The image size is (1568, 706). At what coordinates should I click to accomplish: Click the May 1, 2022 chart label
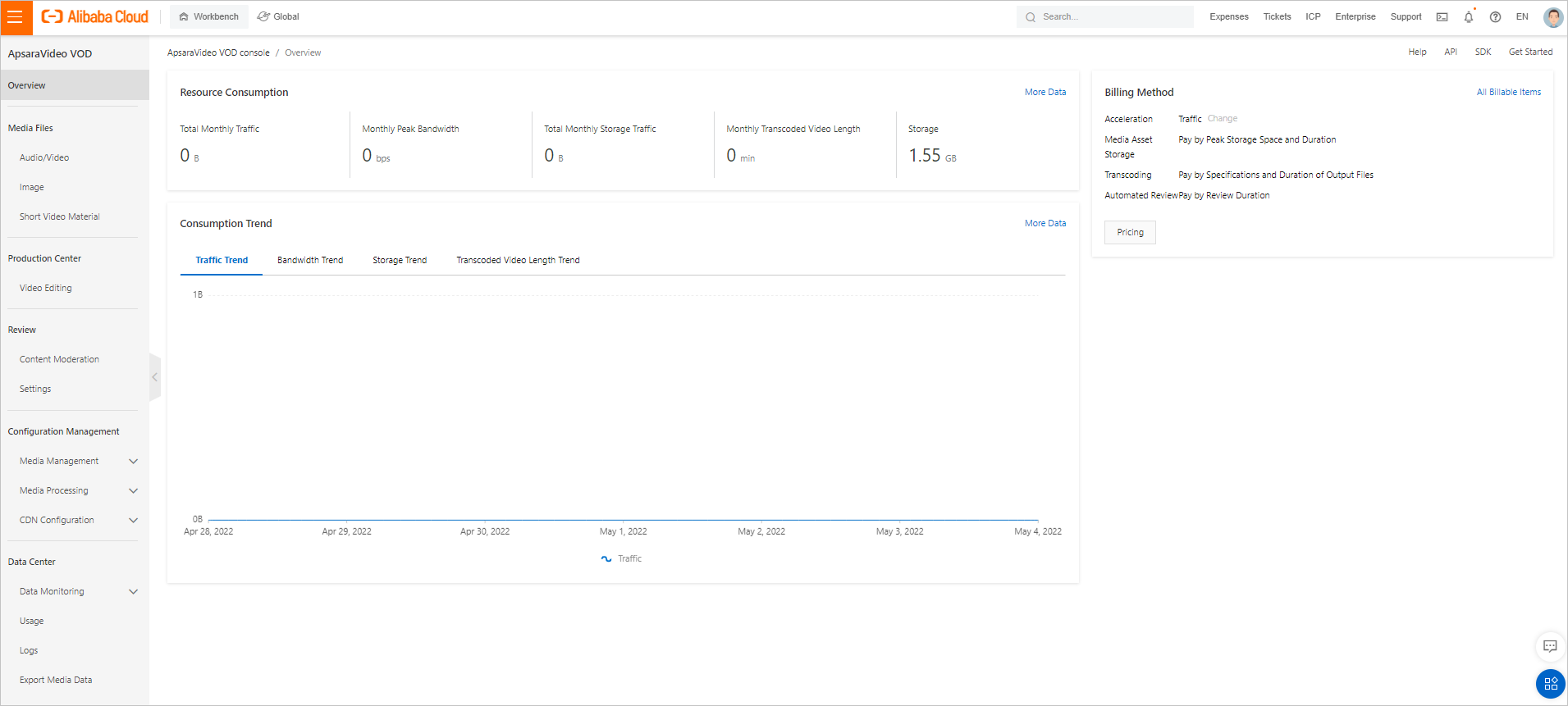tap(623, 531)
